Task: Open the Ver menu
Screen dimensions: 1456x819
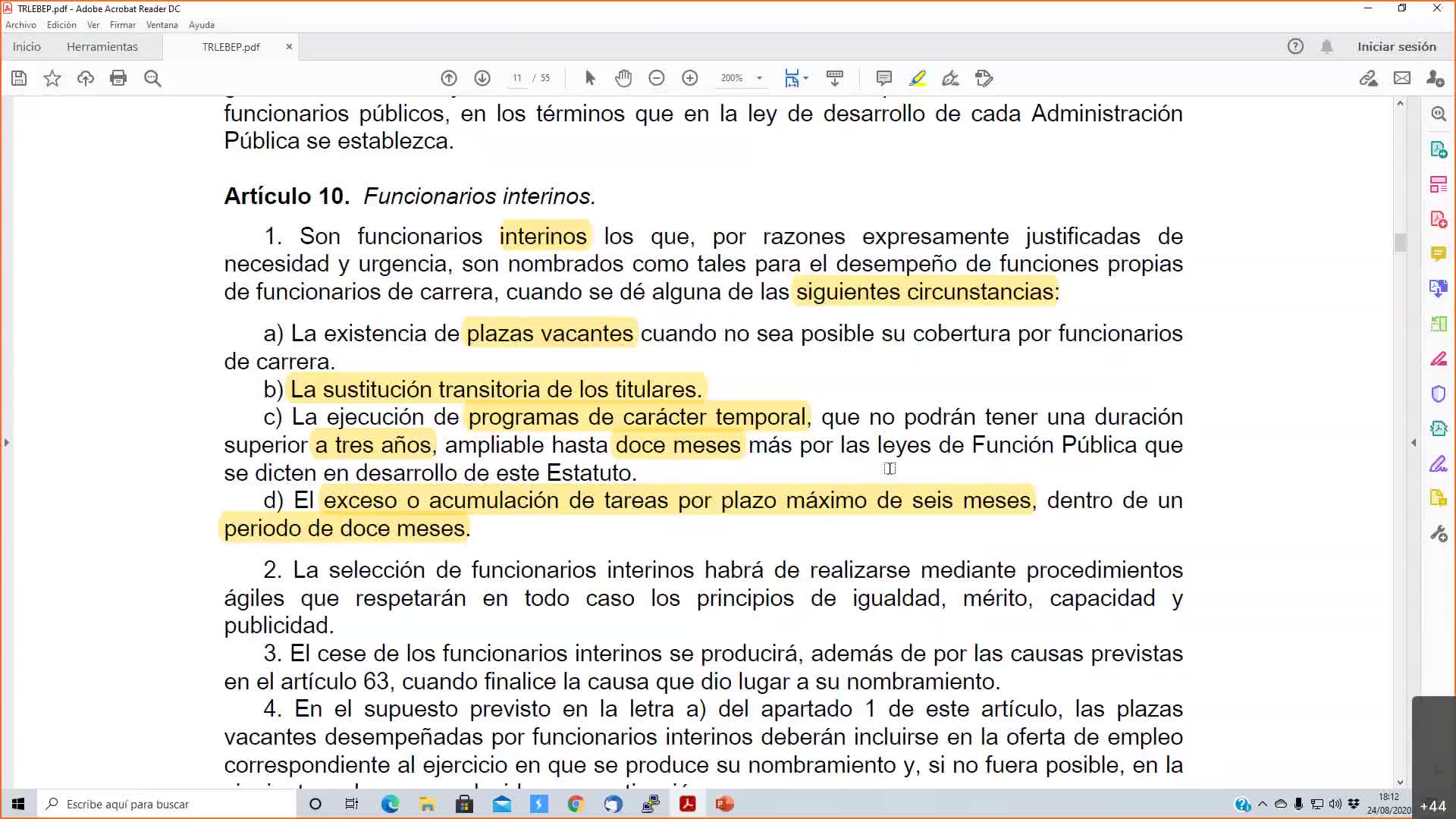Action: point(93,25)
